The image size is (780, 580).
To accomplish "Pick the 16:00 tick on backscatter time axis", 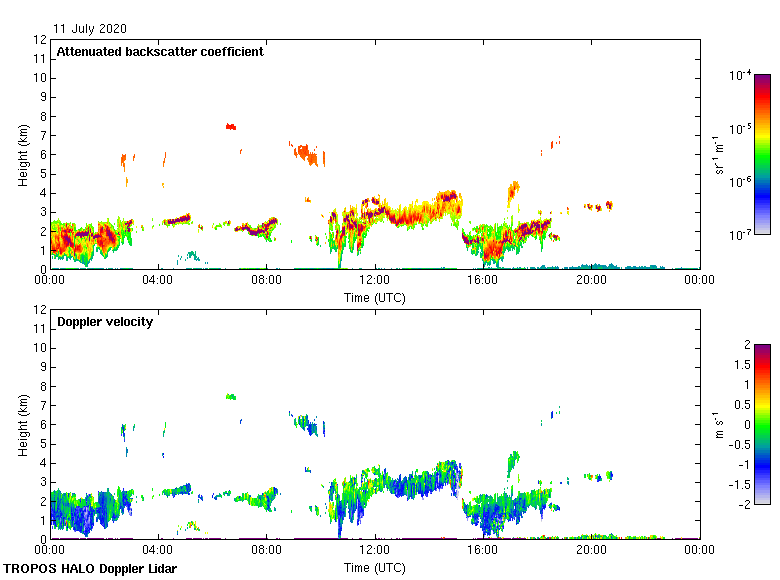I will (483, 282).
